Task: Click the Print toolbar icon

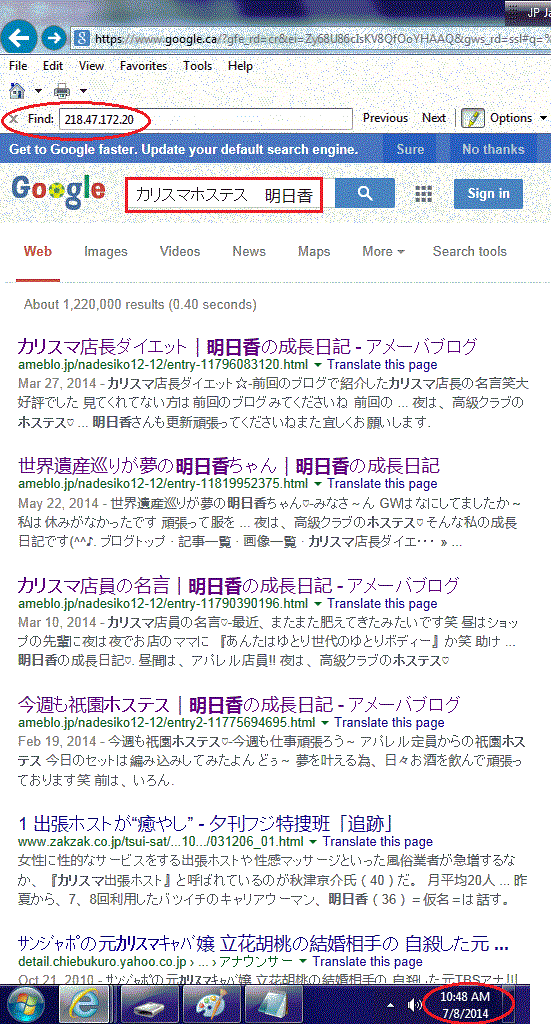Action: 63,90
